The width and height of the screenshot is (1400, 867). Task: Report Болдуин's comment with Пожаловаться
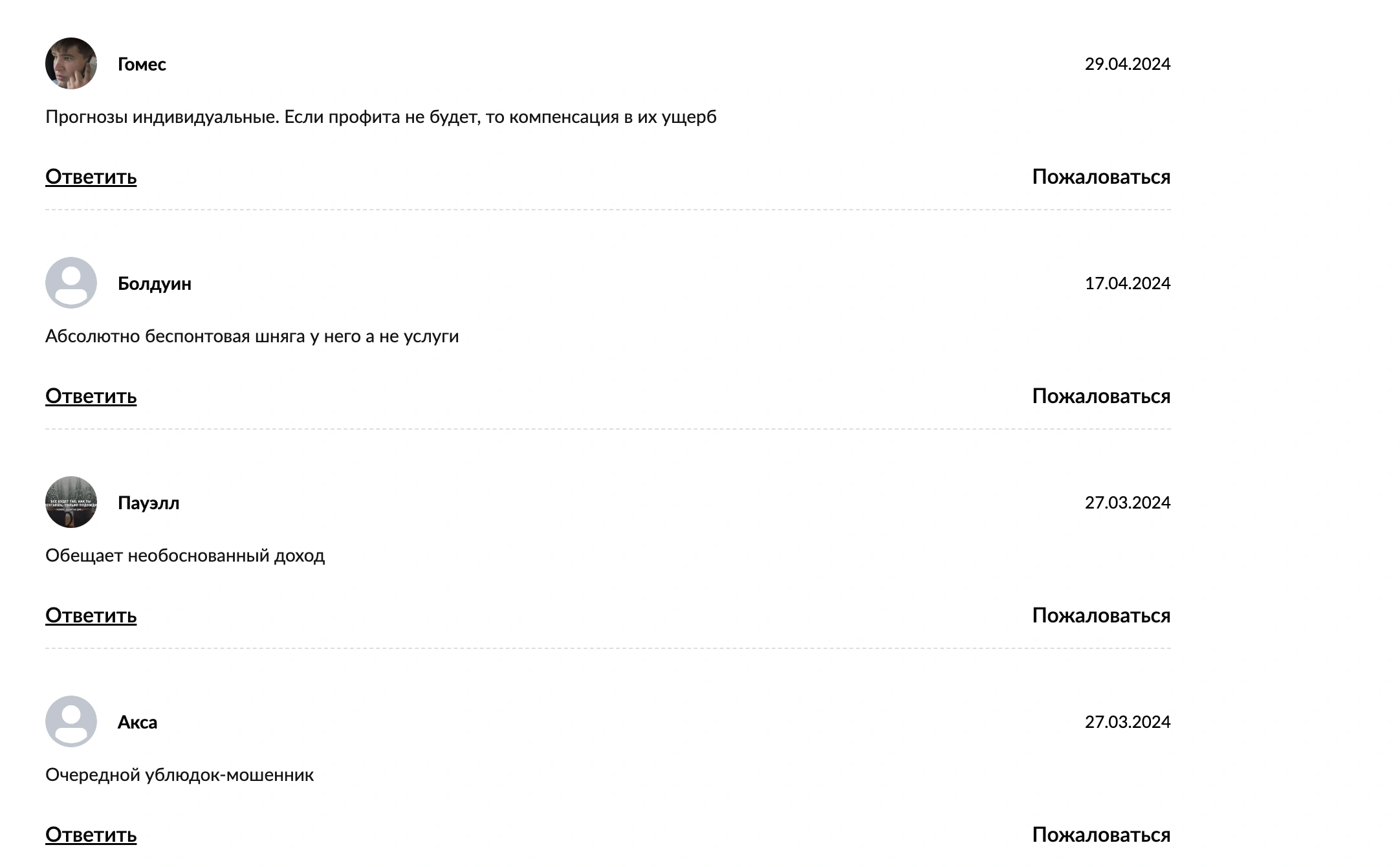[x=1101, y=396]
